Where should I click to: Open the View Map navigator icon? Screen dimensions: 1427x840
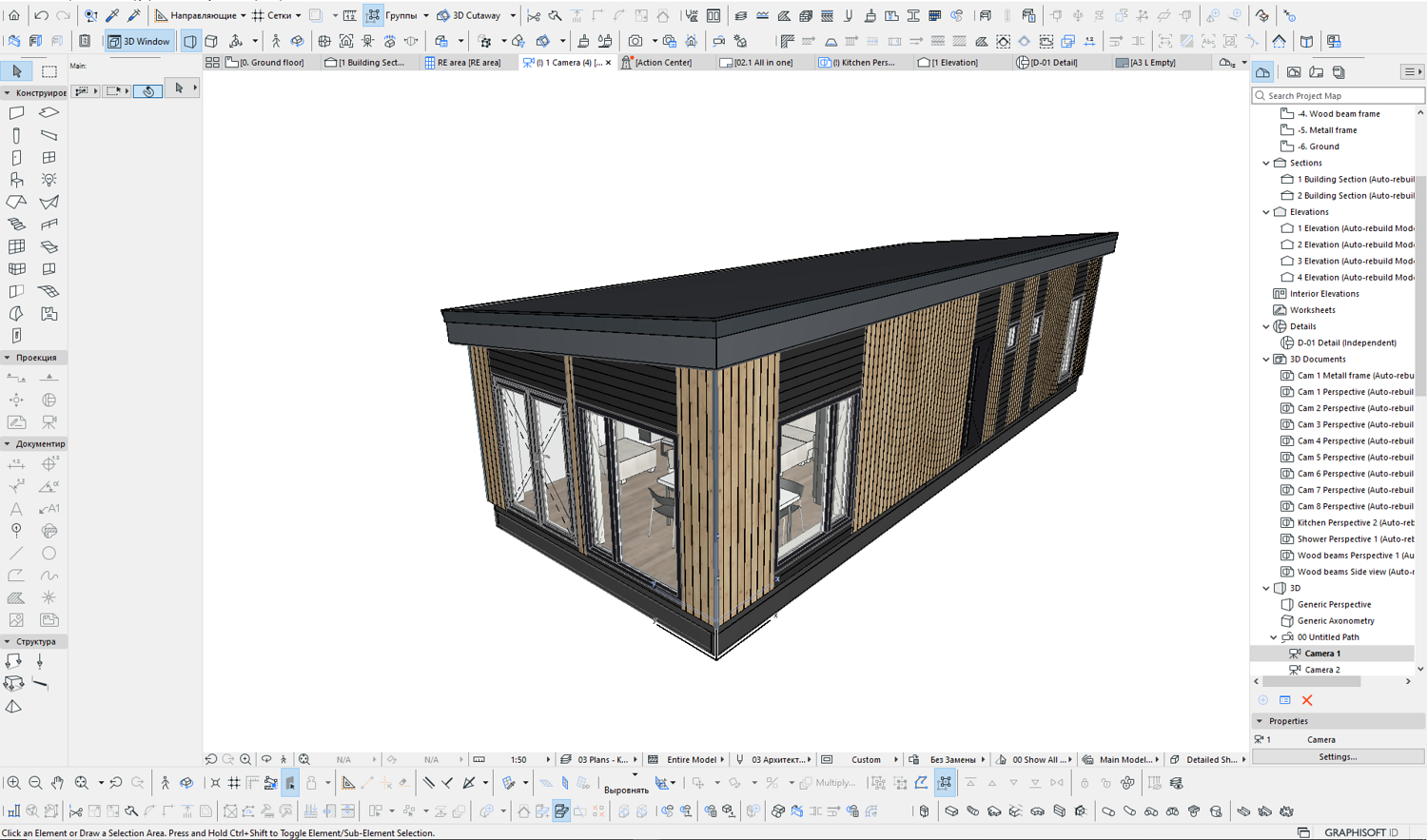coord(1294,72)
